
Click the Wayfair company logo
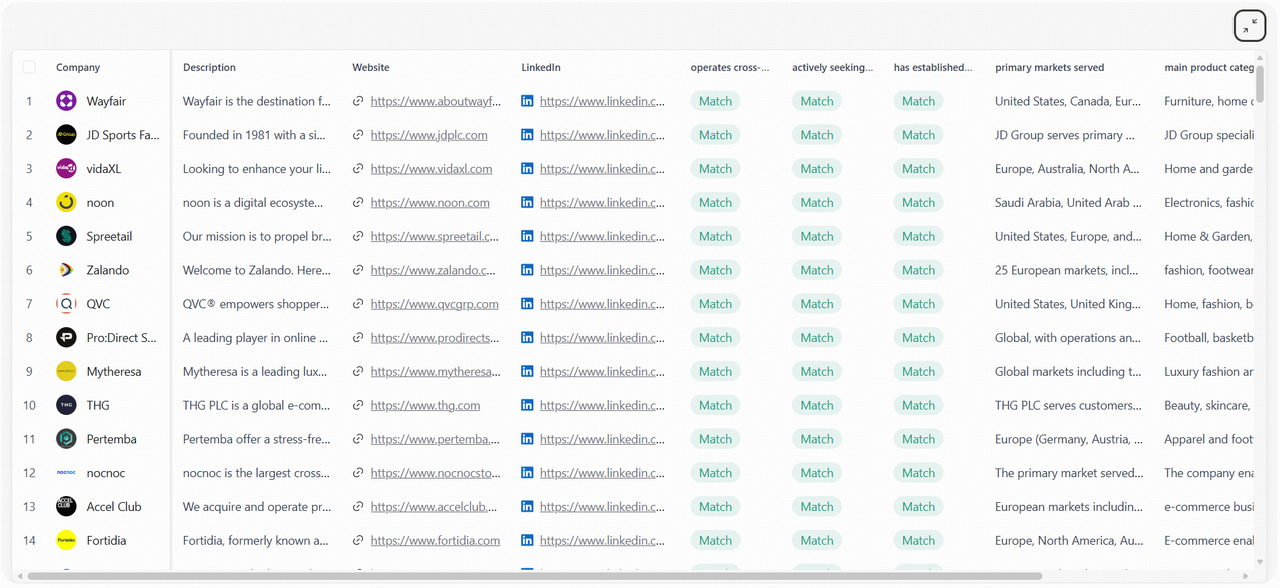point(66,101)
